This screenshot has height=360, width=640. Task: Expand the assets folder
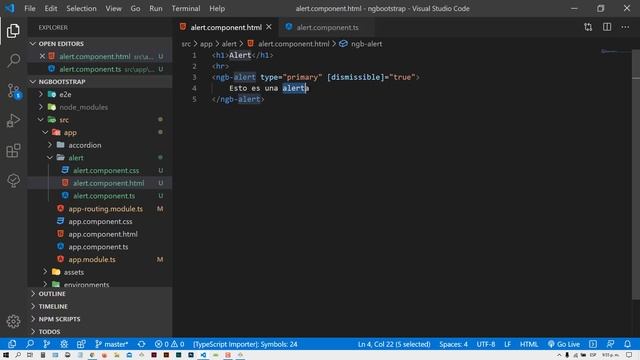100,272
